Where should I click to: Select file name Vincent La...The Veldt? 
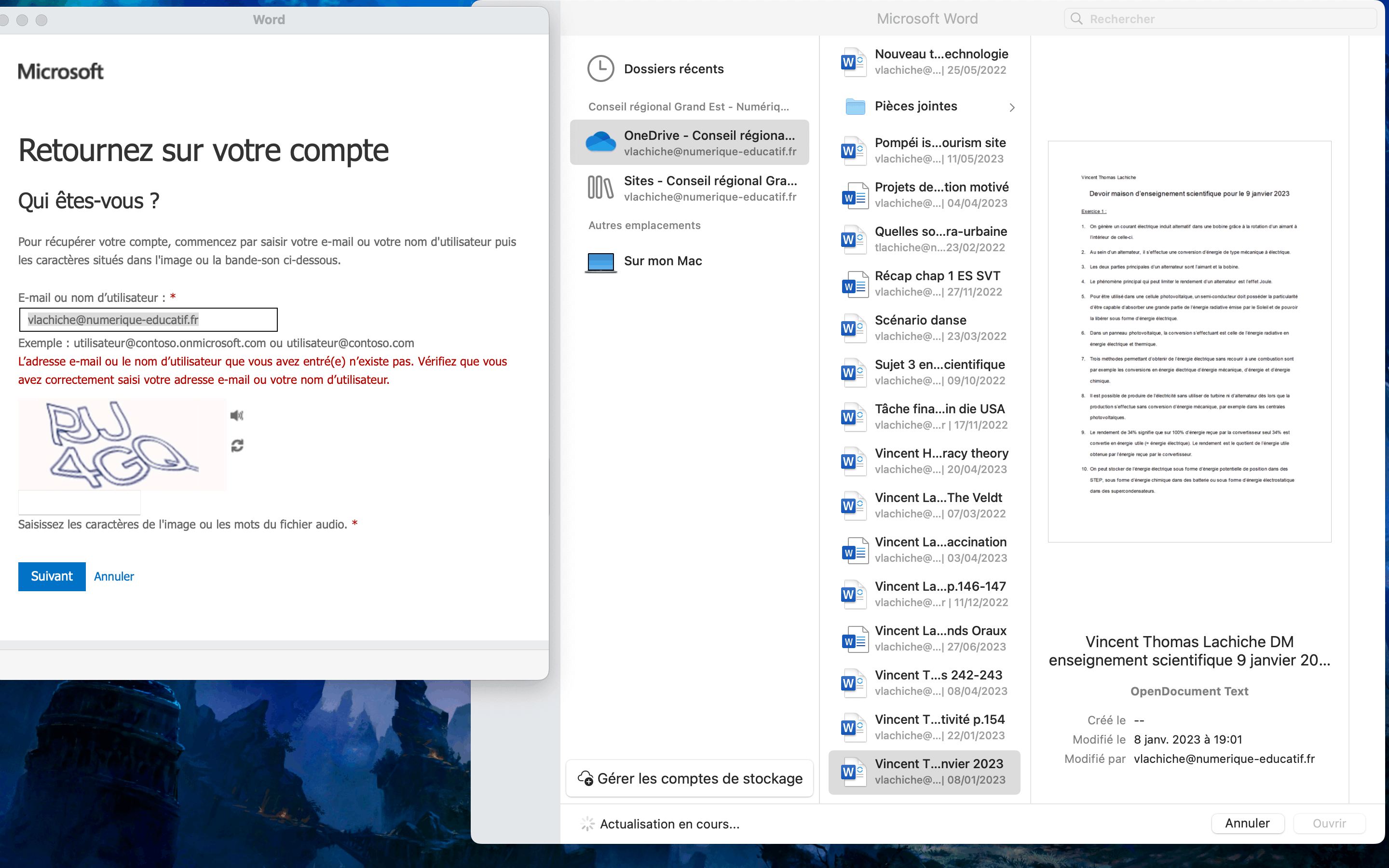pyautogui.click(x=939, y=498)
